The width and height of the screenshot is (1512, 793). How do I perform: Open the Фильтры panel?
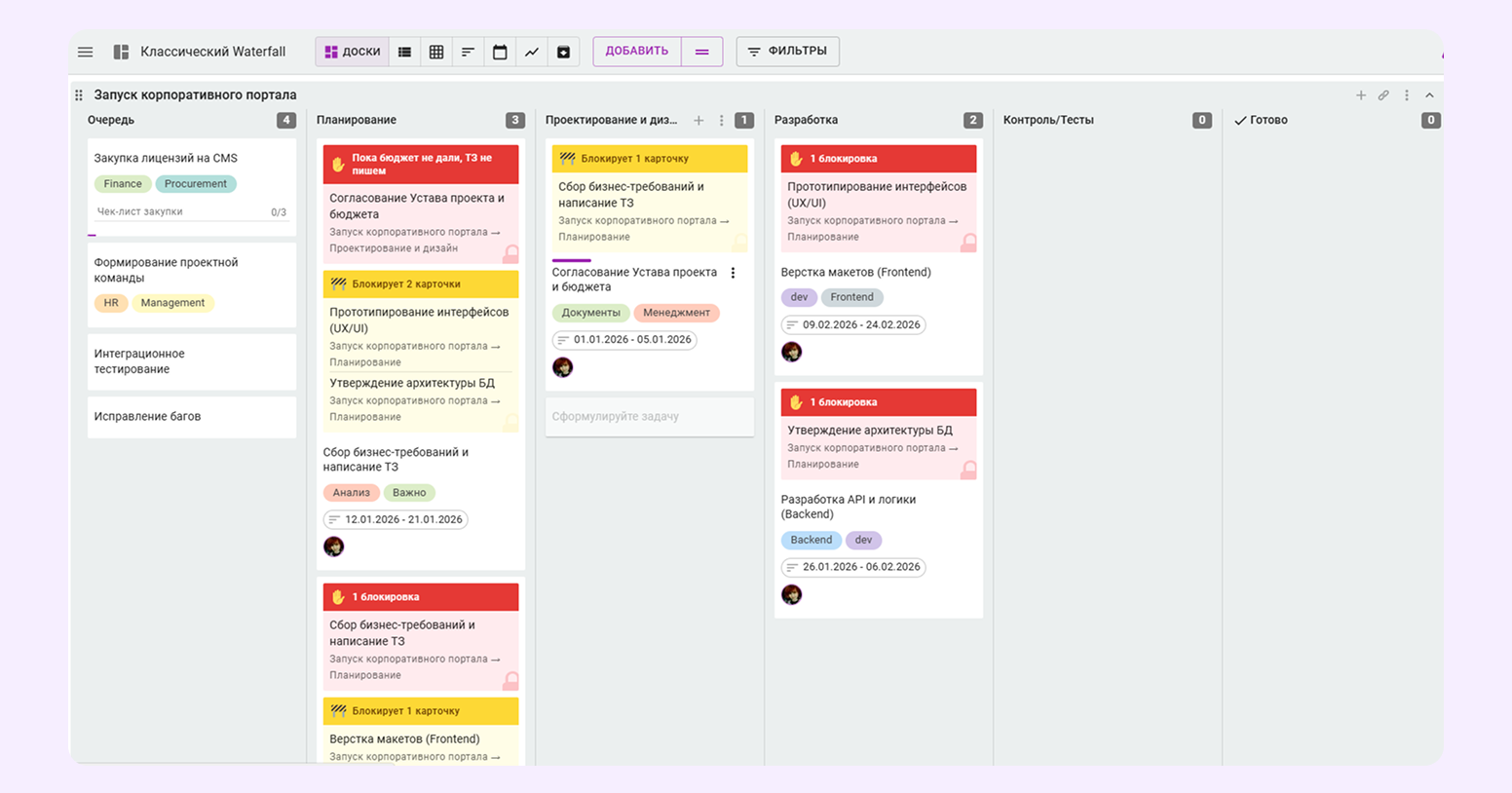pos(787,52)
